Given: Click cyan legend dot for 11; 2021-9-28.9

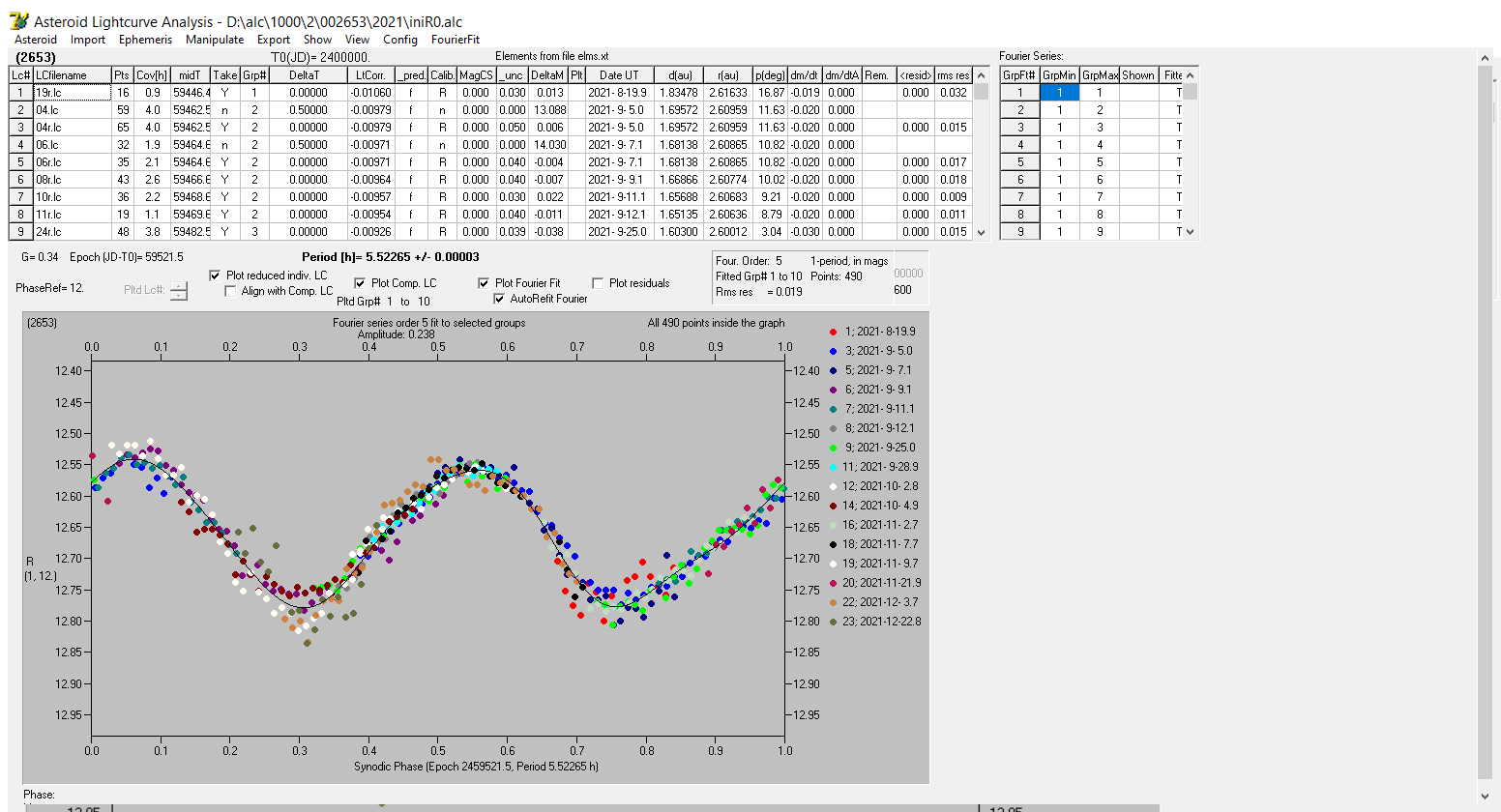Looking at the screenshot, I should [833, 467].
